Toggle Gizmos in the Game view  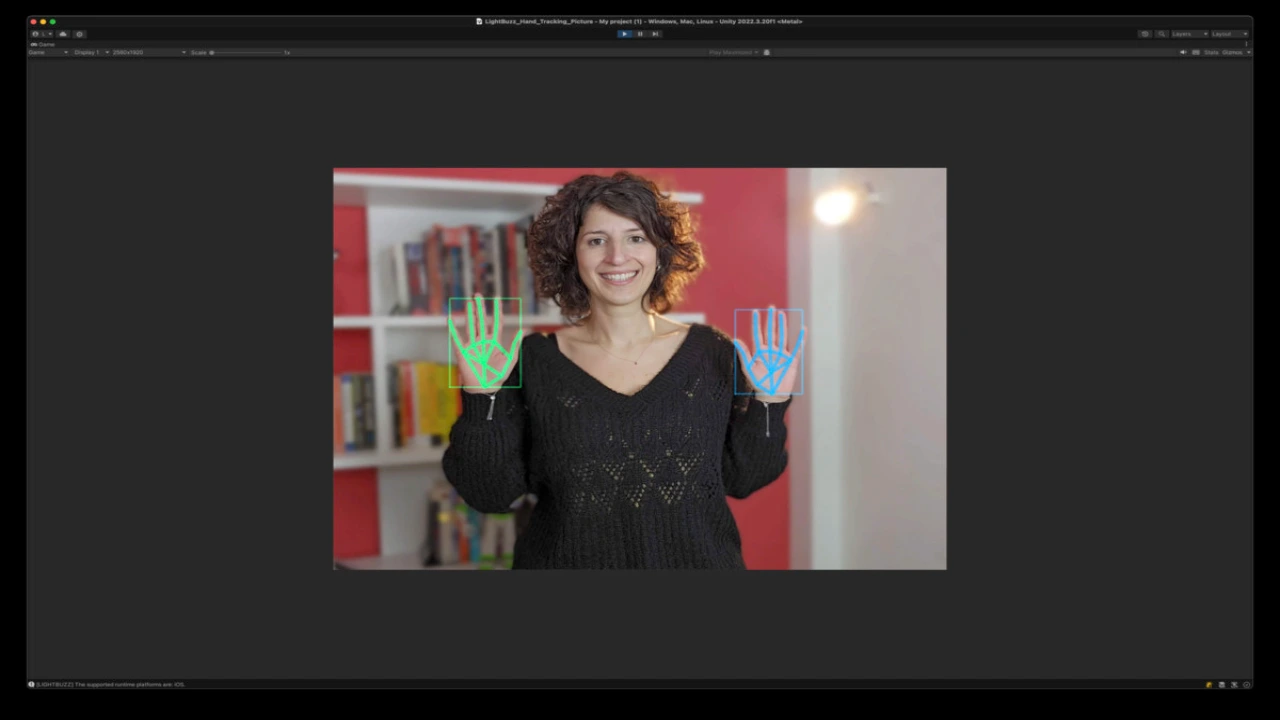pyautogui.click(x=1231, y=52)
